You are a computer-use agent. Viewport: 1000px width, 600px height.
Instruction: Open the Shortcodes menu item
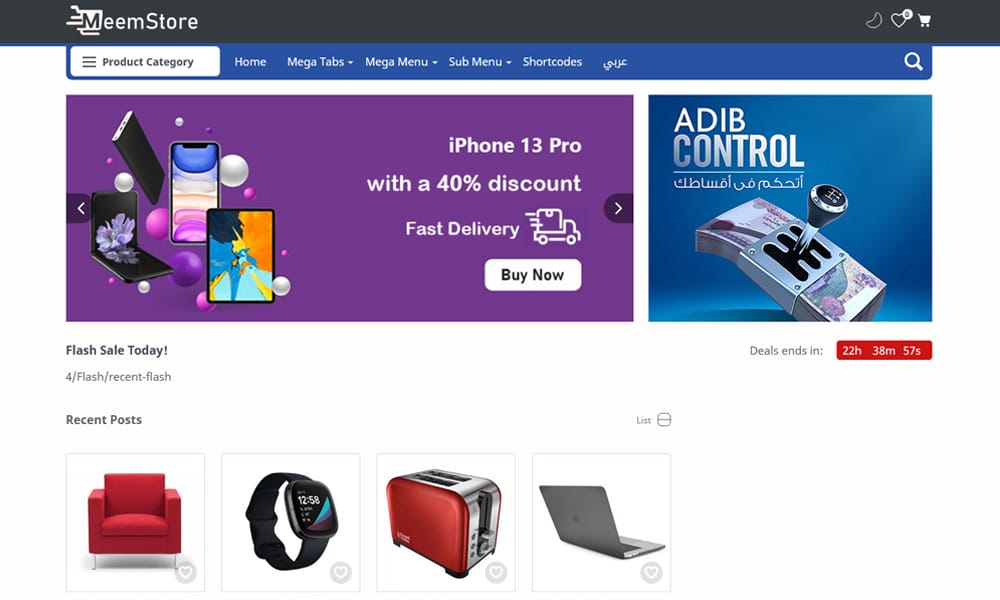(x=552, y=62)
